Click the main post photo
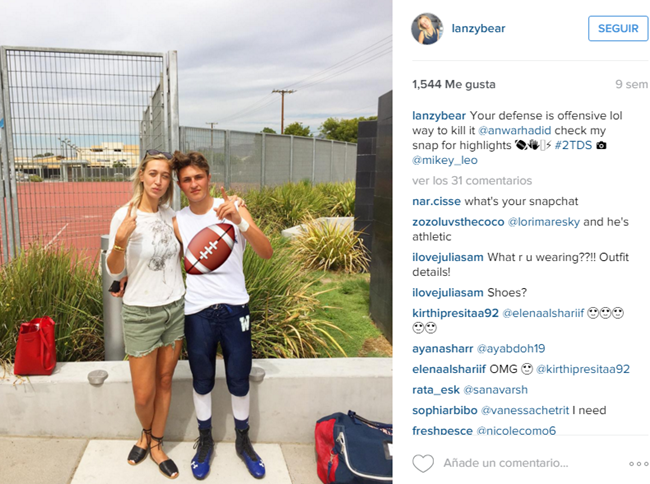This screenshot has height=484, width=650. (x=196, y=242)
